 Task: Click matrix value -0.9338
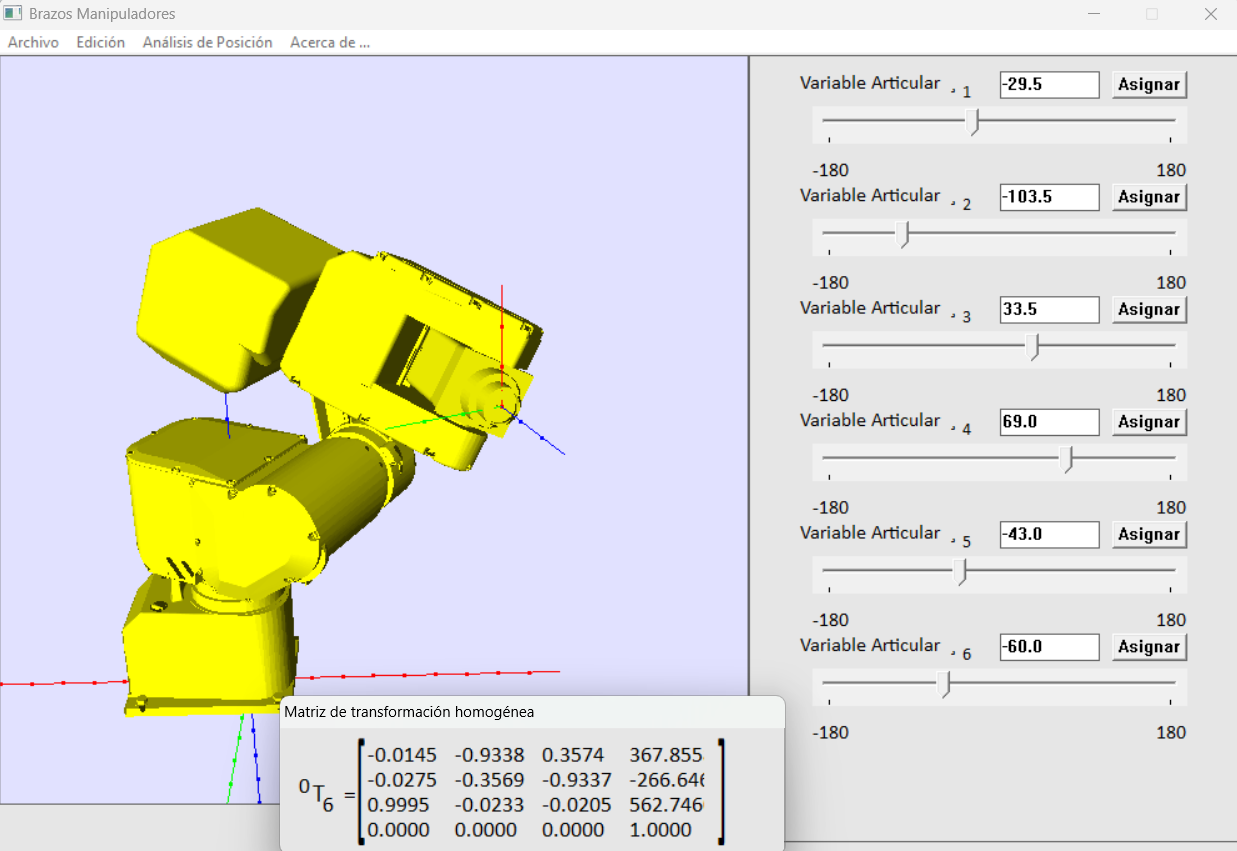click(489, 755)
